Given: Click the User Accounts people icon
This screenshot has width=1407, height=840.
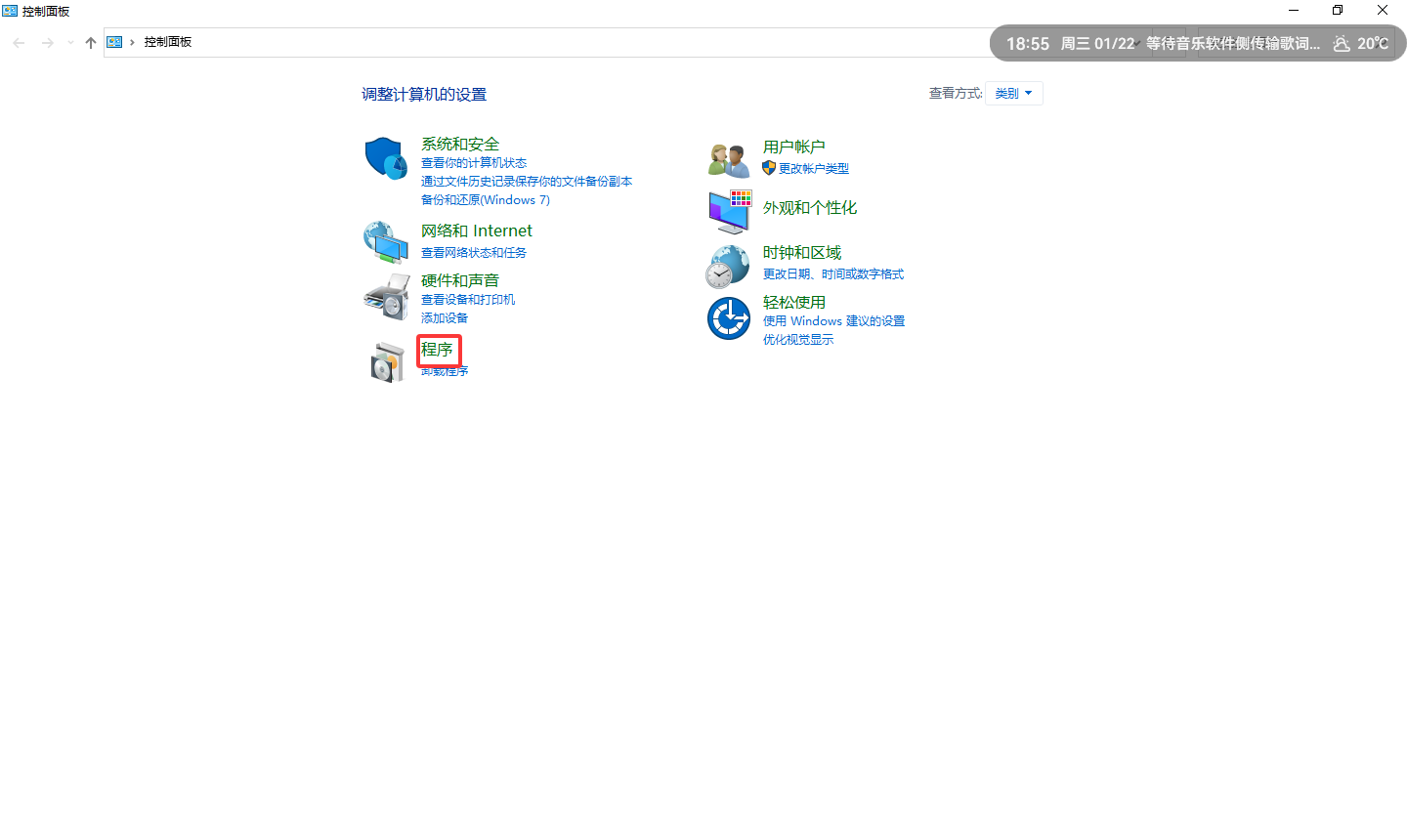Looking at the screenshot, I should 728,159.
